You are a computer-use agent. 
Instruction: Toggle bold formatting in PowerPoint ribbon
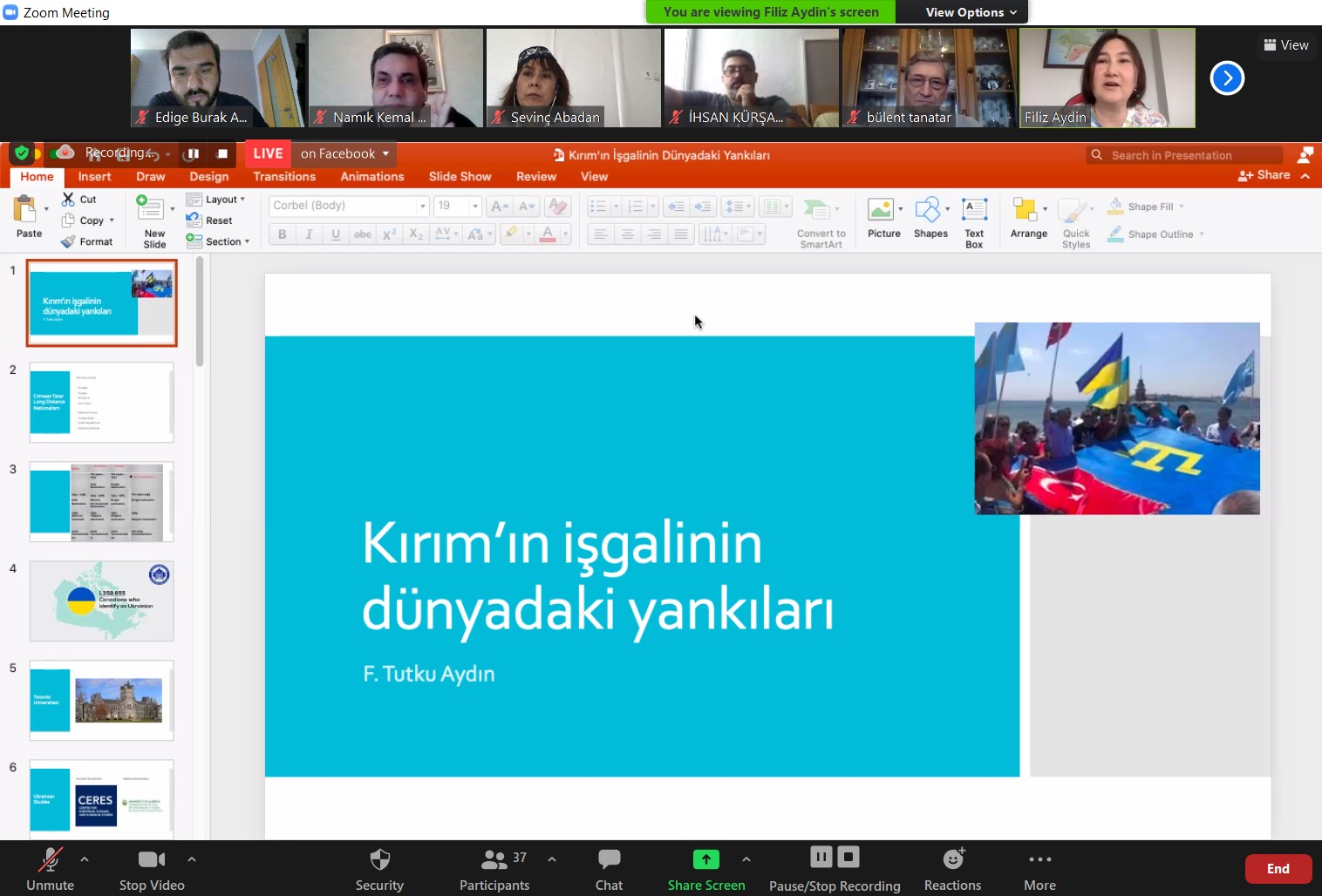282,234
